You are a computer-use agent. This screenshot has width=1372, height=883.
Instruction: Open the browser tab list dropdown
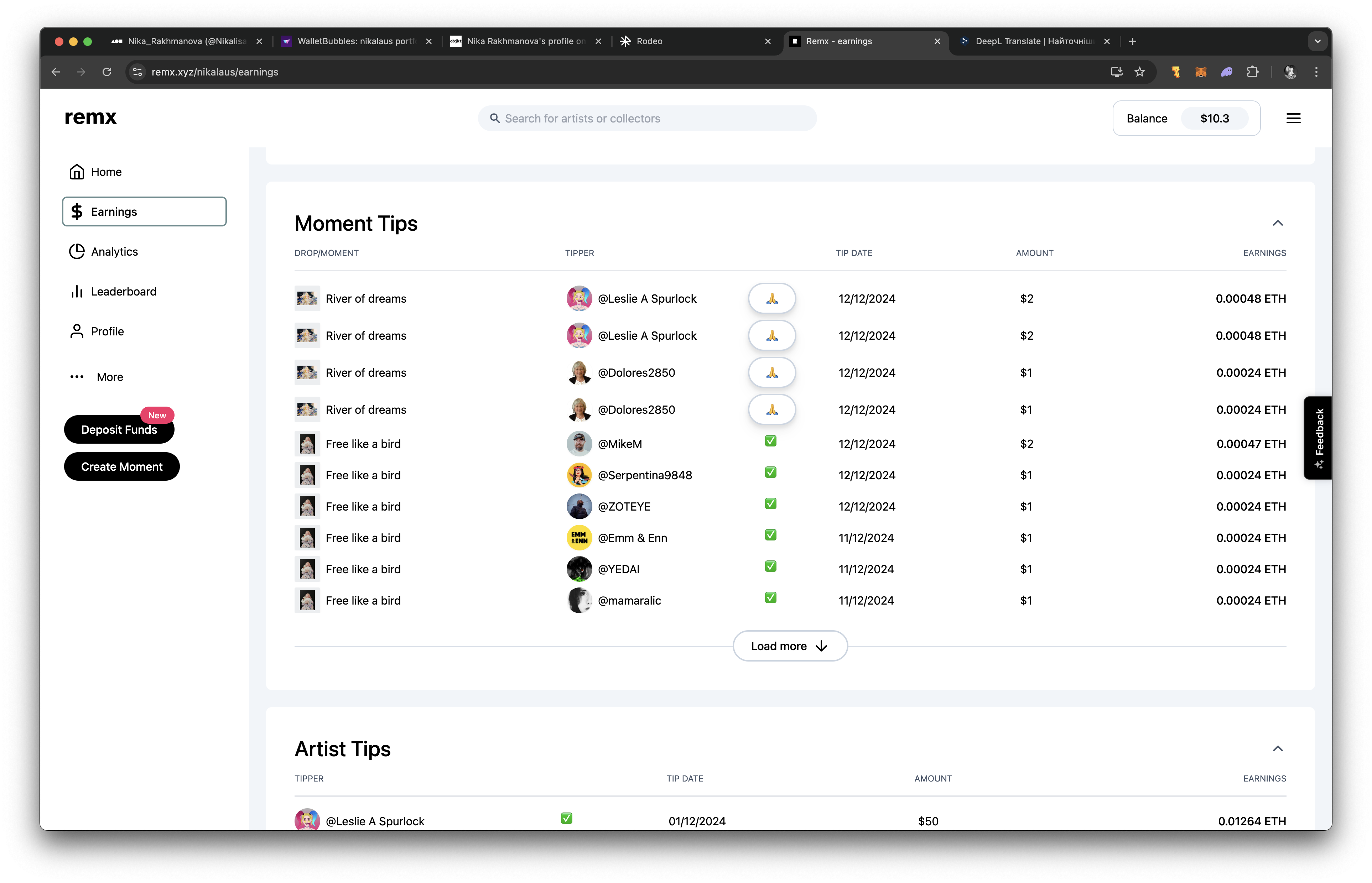click(x=1318, y=41)
